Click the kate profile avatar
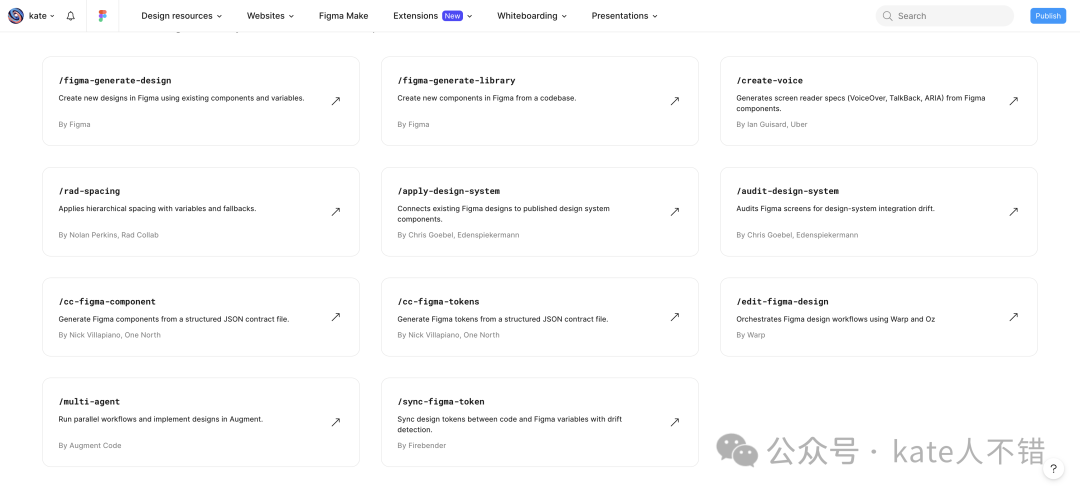 (x=16, y=16)
